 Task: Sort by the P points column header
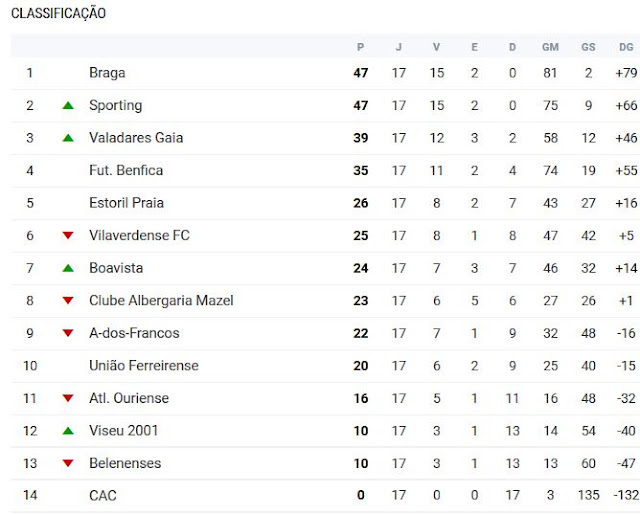click(361, 47)
